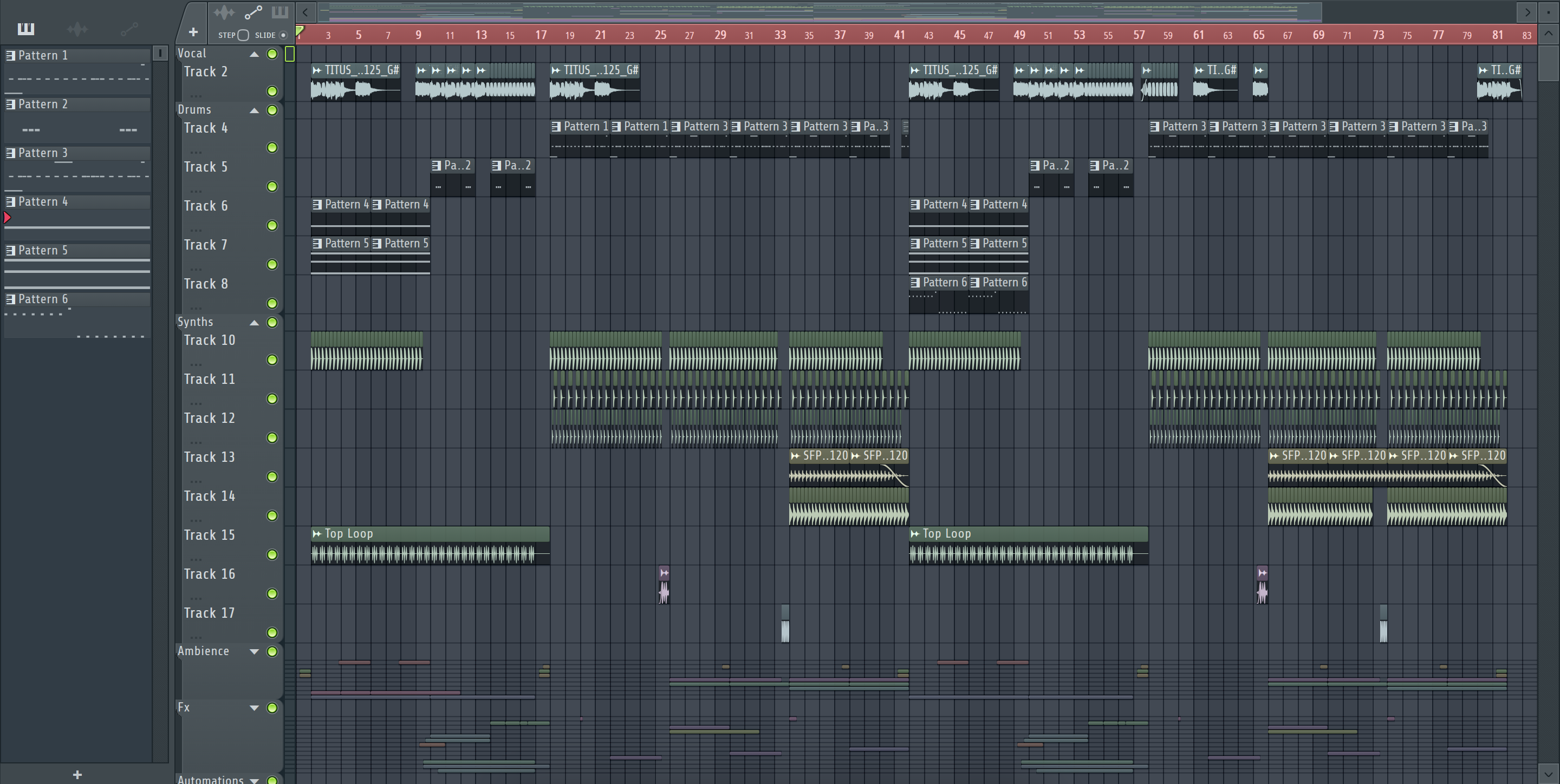
Task: Choose automation clip focus icon in playlist
Action: pyautogui.click(x=253, y=12)
